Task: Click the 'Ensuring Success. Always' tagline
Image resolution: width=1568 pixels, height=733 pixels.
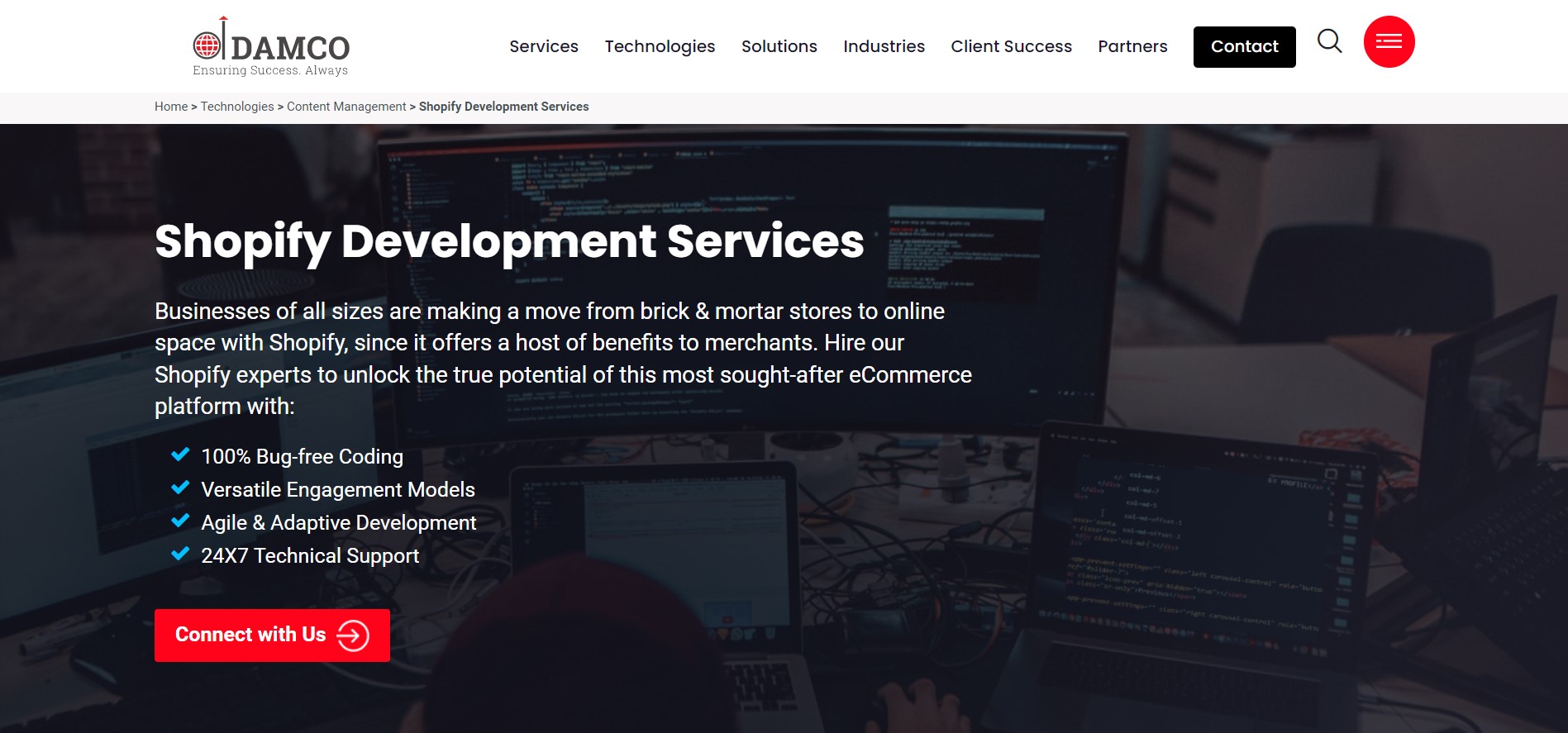Action: [270, 70]
